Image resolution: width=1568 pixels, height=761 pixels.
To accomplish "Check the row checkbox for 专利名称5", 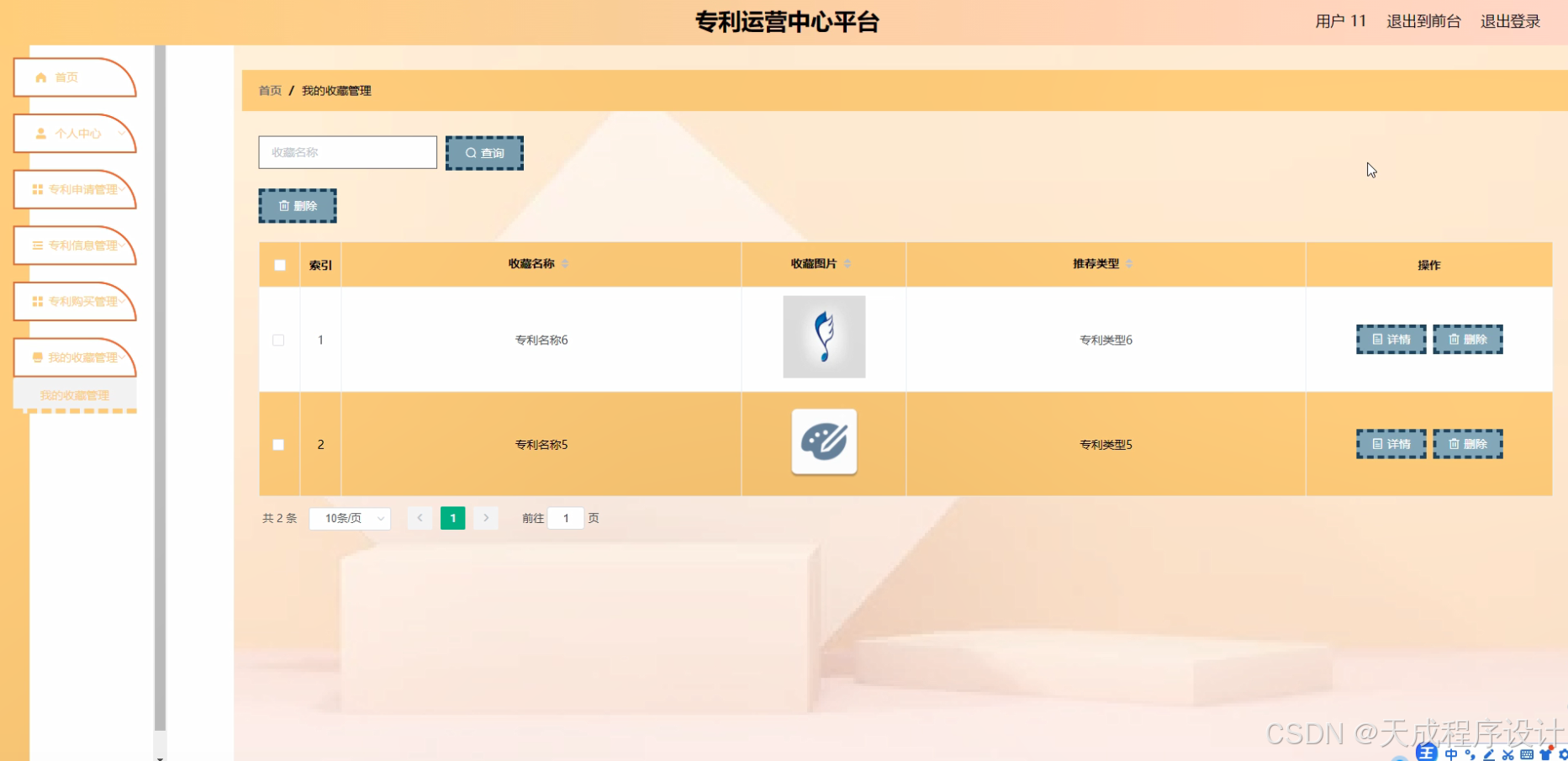I will (278, 444).
